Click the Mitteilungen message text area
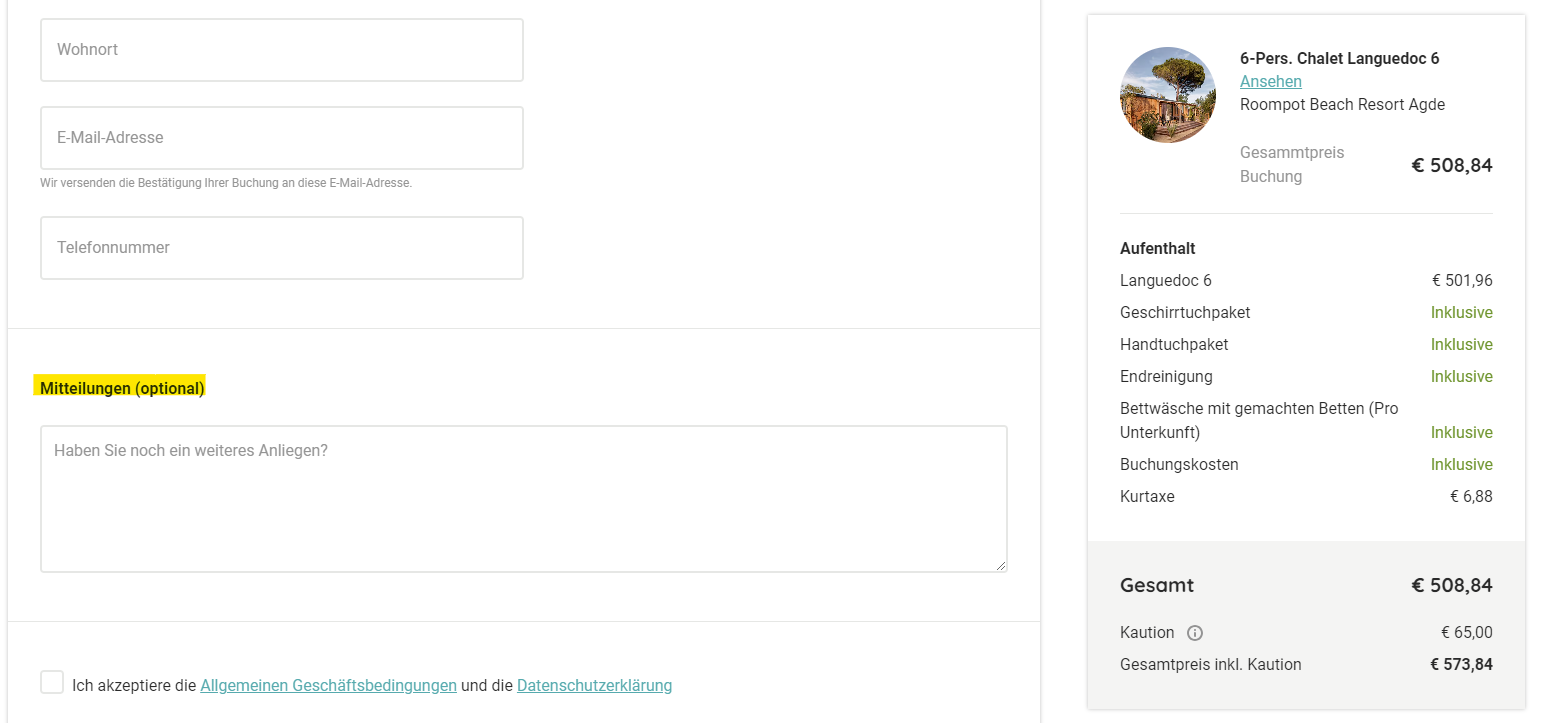 [523, 499]
